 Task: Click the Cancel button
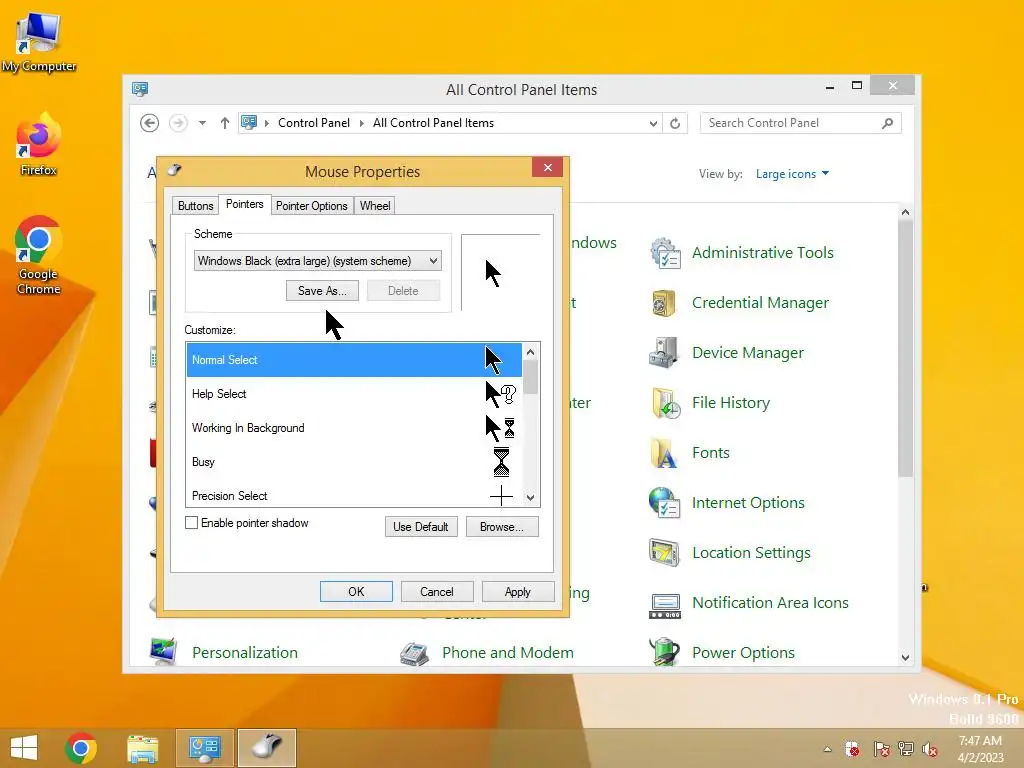[436, 592]
